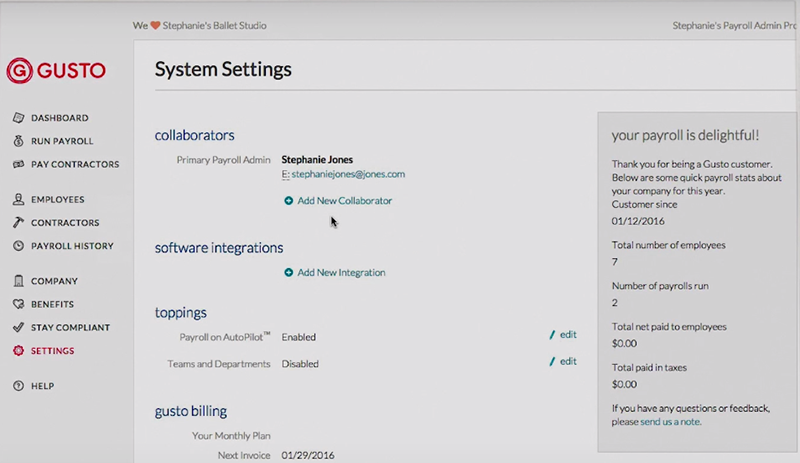Select Settings in the sidebar menu
The height and width of the screenshot is (463, 800).
point(52,351)
